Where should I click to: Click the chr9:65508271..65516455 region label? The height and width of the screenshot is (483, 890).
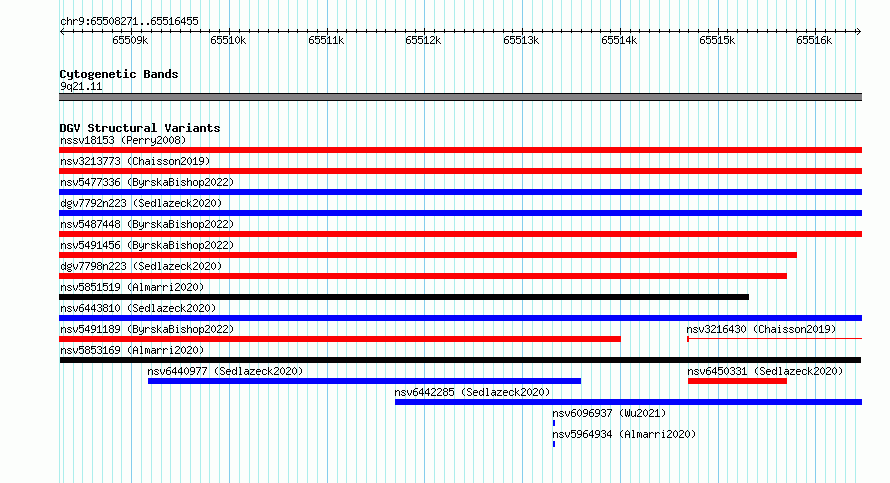click(x=129, y=21)
